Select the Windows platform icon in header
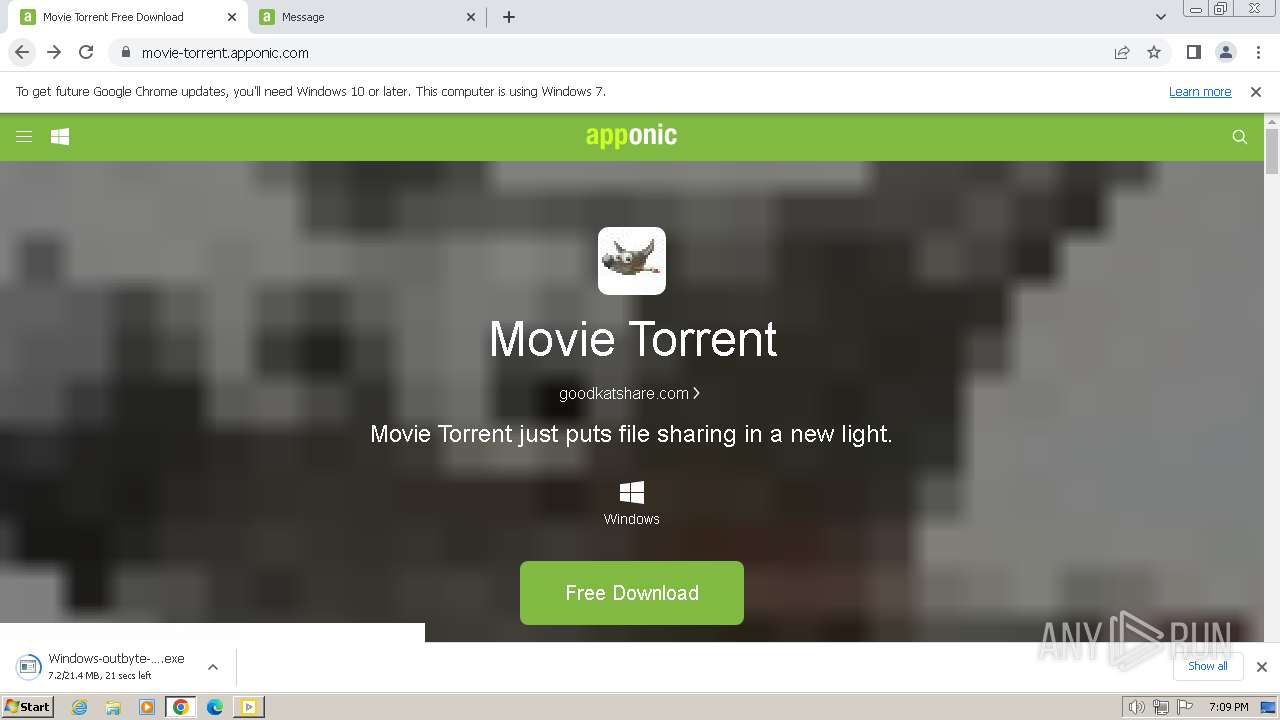The image size is (1280, 720). (x=60, y=137)
